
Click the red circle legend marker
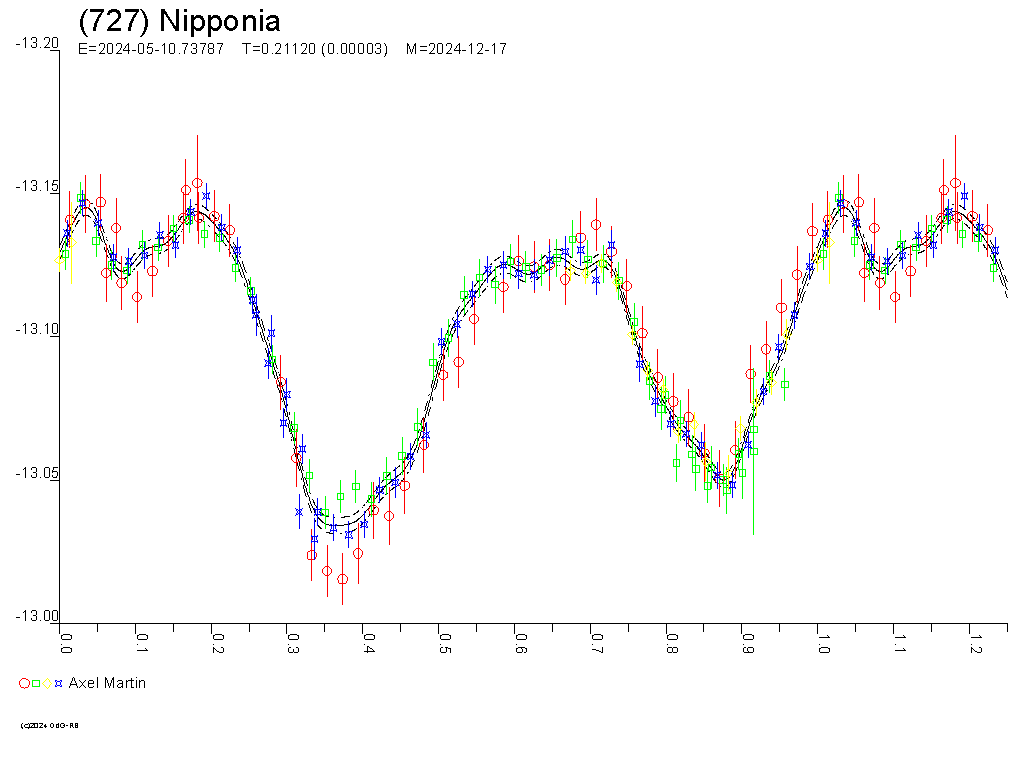[x=24, y=684]
